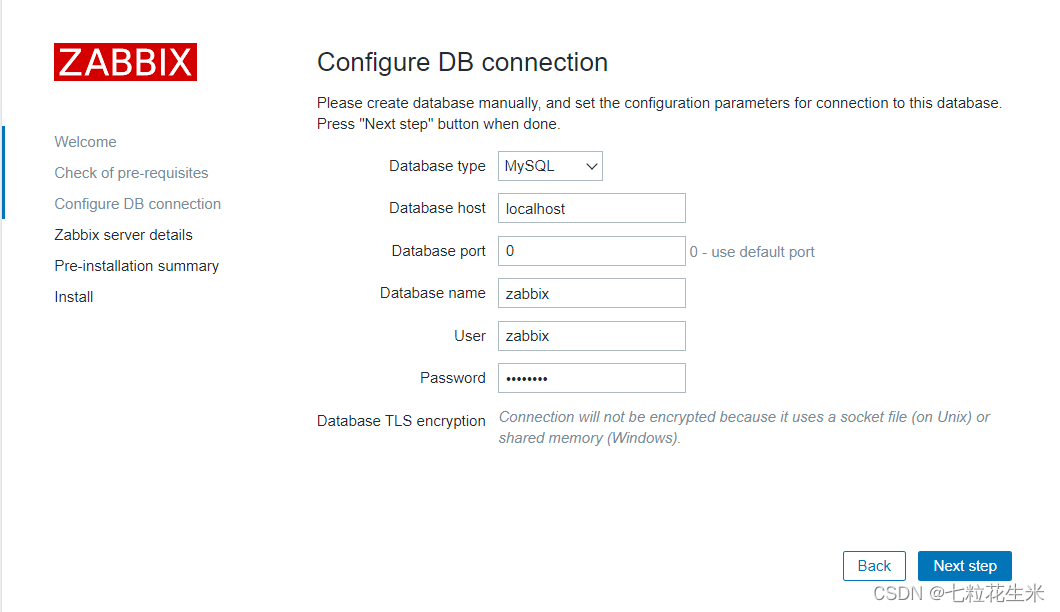
Task: Expand the MySQL database type selector
Action: pyautogui.click(x=550, y=166)
